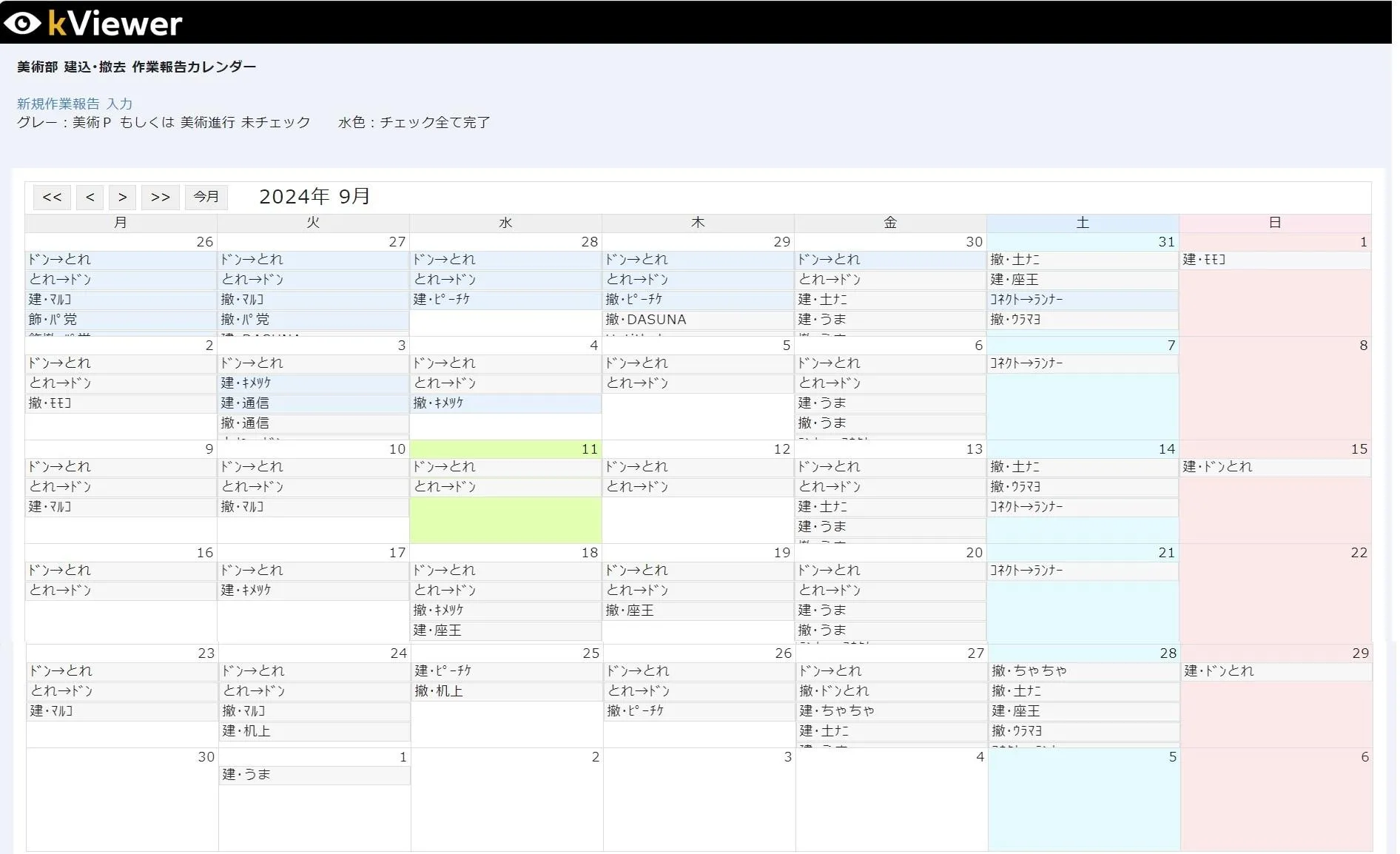Open the 新規作業報告 入力 link
The image size is (1400, 854).
click(75, 104)
